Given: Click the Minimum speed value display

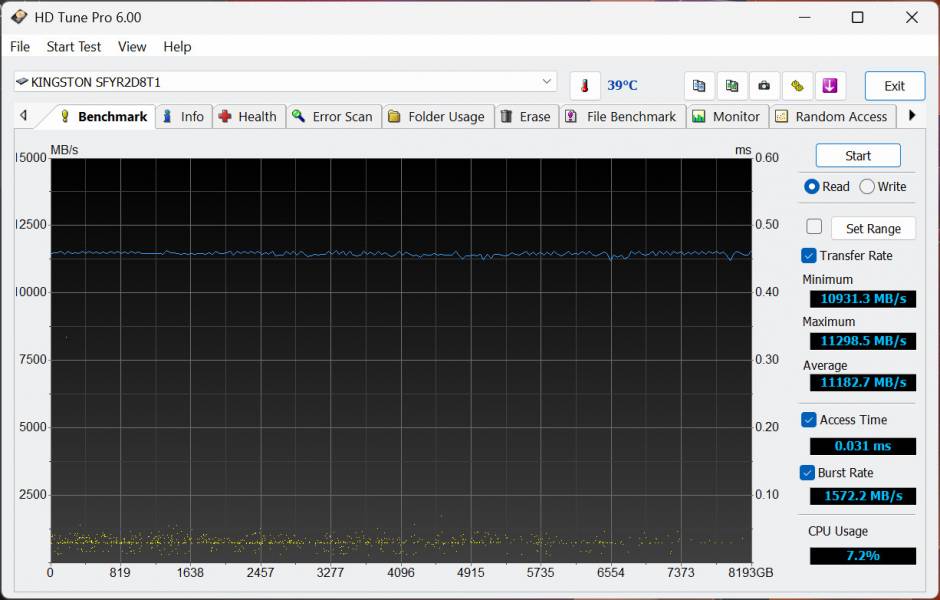Looking at the screenshot, I should pos(862,298).
